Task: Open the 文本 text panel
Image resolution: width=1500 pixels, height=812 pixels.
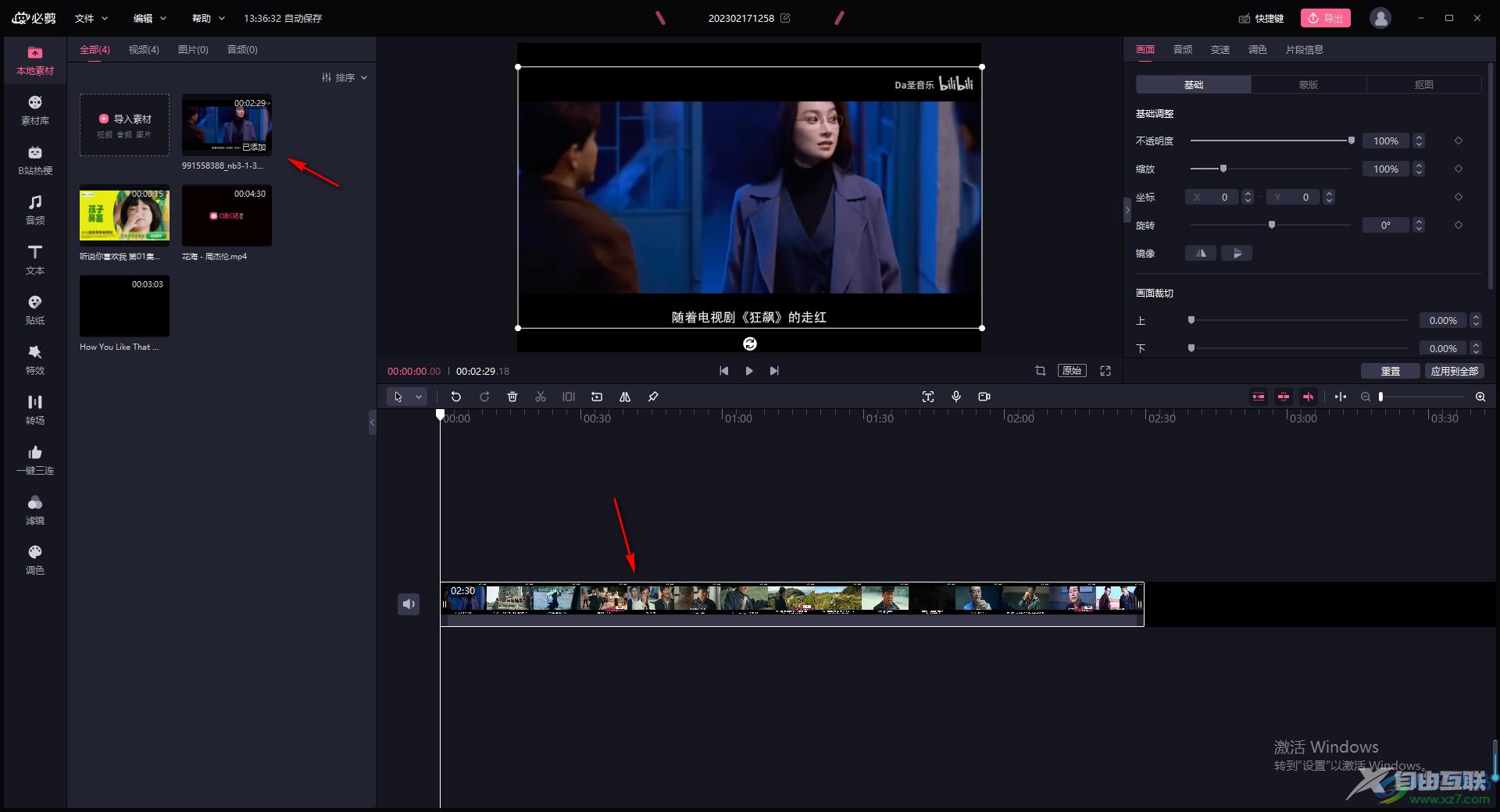Action: [x=35, y=261]
